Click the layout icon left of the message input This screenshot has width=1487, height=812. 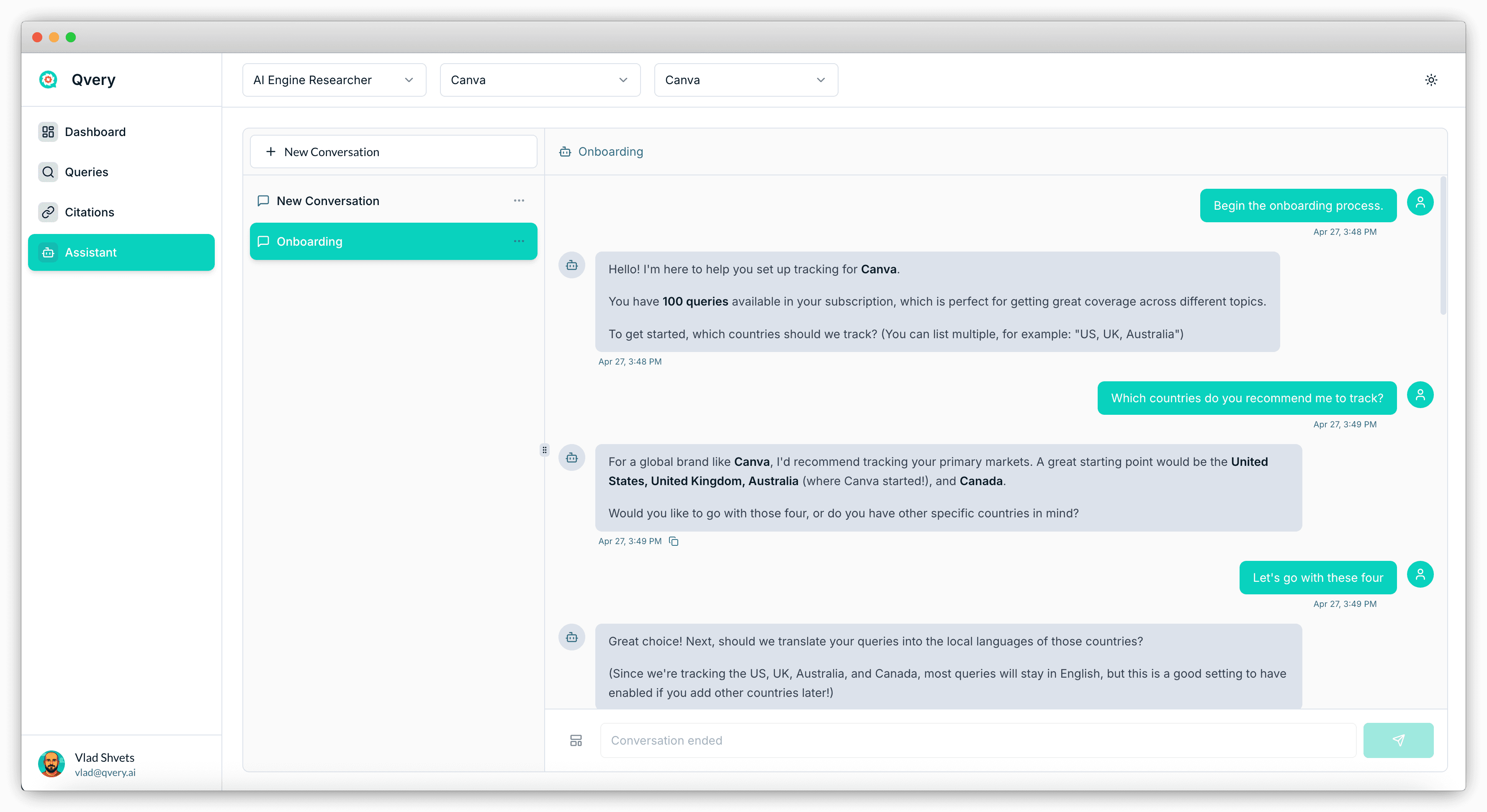[576, 740]
